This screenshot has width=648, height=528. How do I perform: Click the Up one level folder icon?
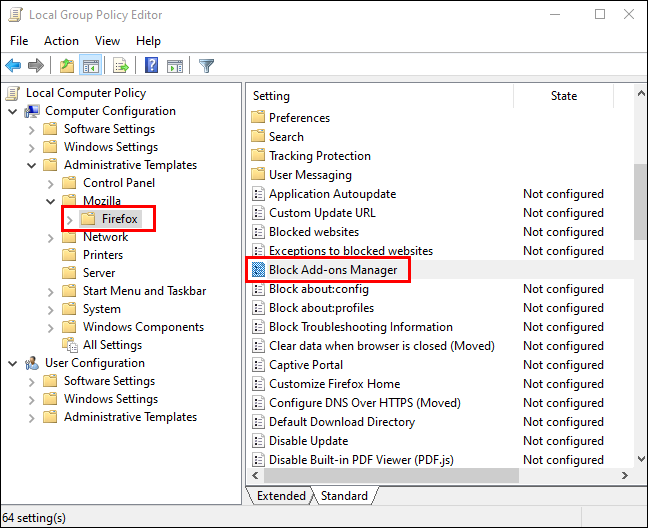[67, 65]
